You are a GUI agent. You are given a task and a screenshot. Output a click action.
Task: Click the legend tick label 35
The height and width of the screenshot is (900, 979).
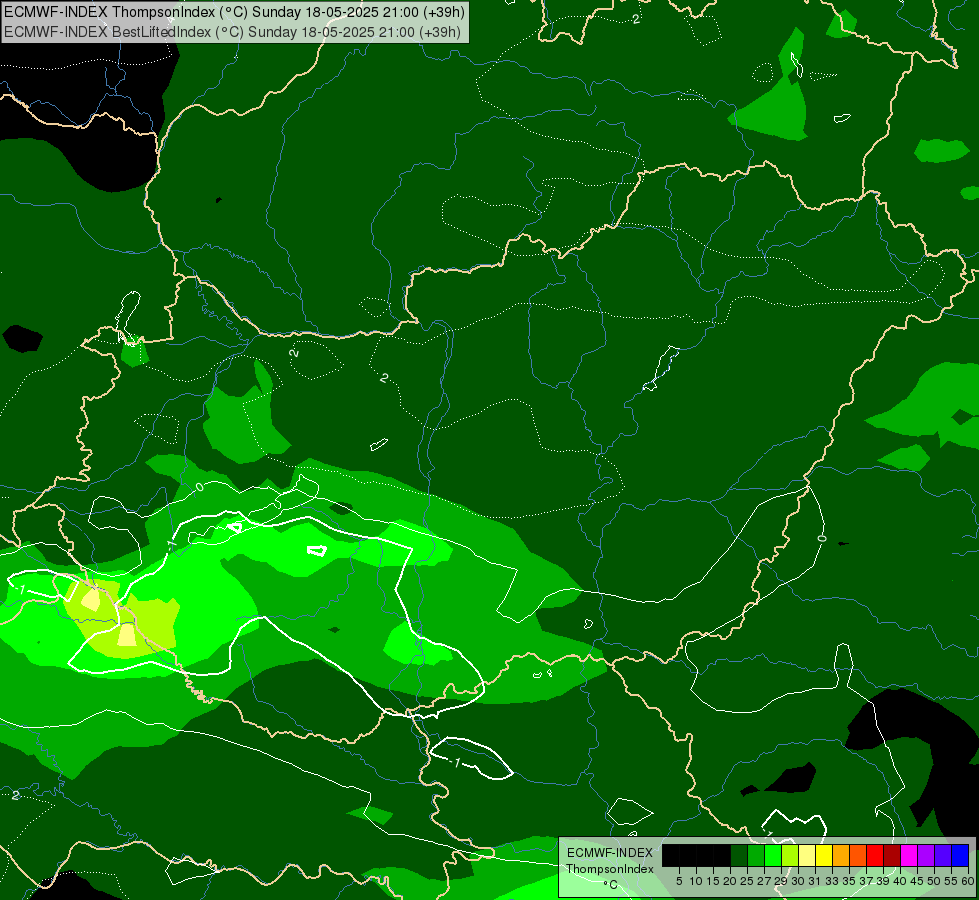(850, 881)
